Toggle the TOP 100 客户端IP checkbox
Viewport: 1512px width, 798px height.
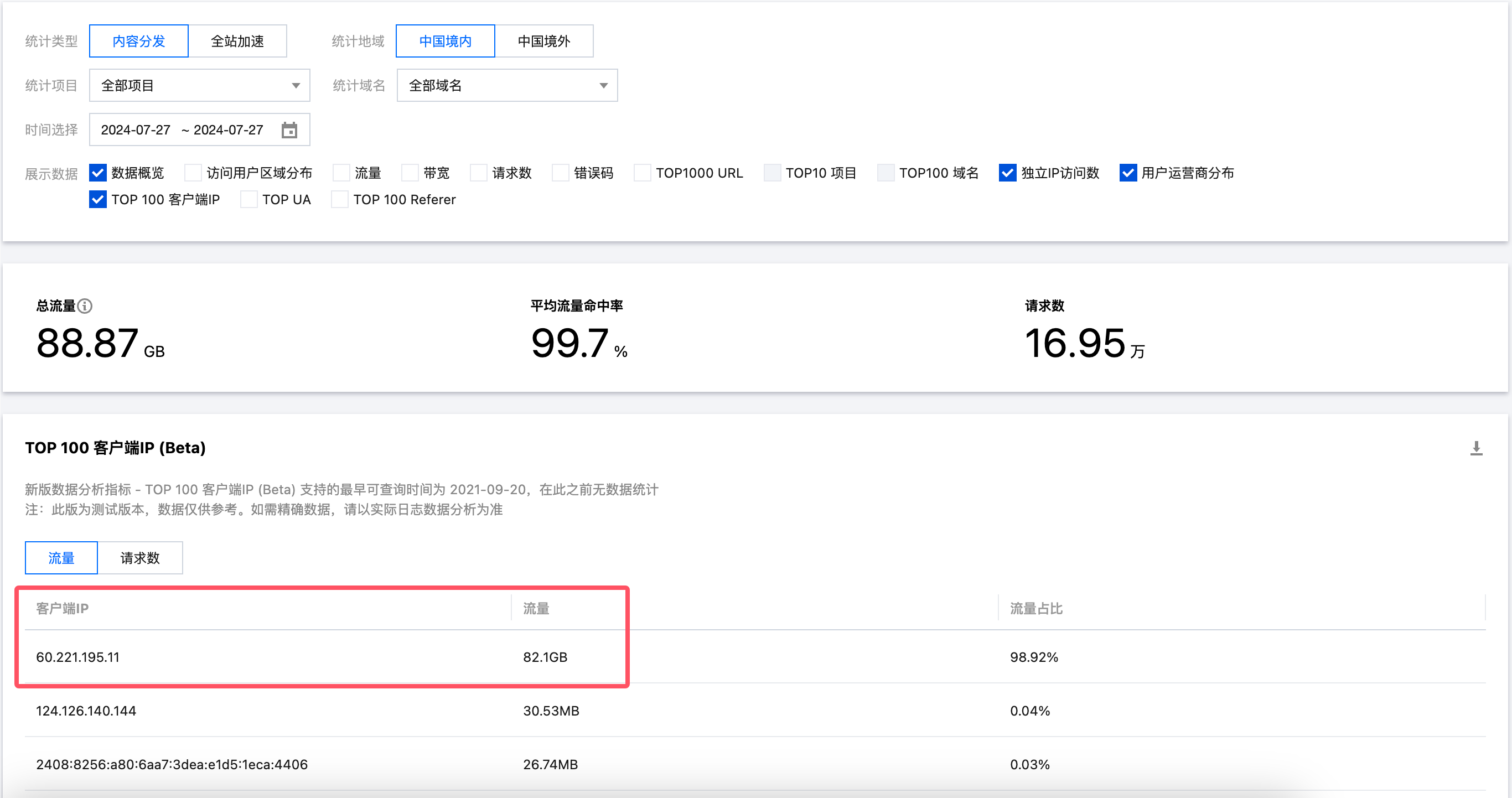click(98, 199)
